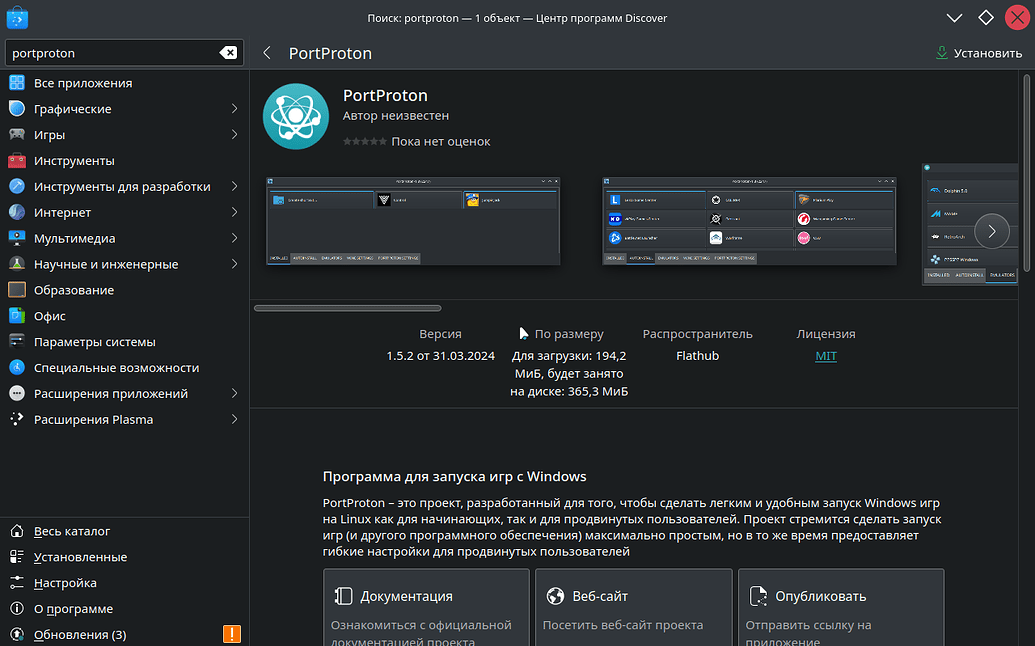Clear the portproton search text

tap(228, 53)
